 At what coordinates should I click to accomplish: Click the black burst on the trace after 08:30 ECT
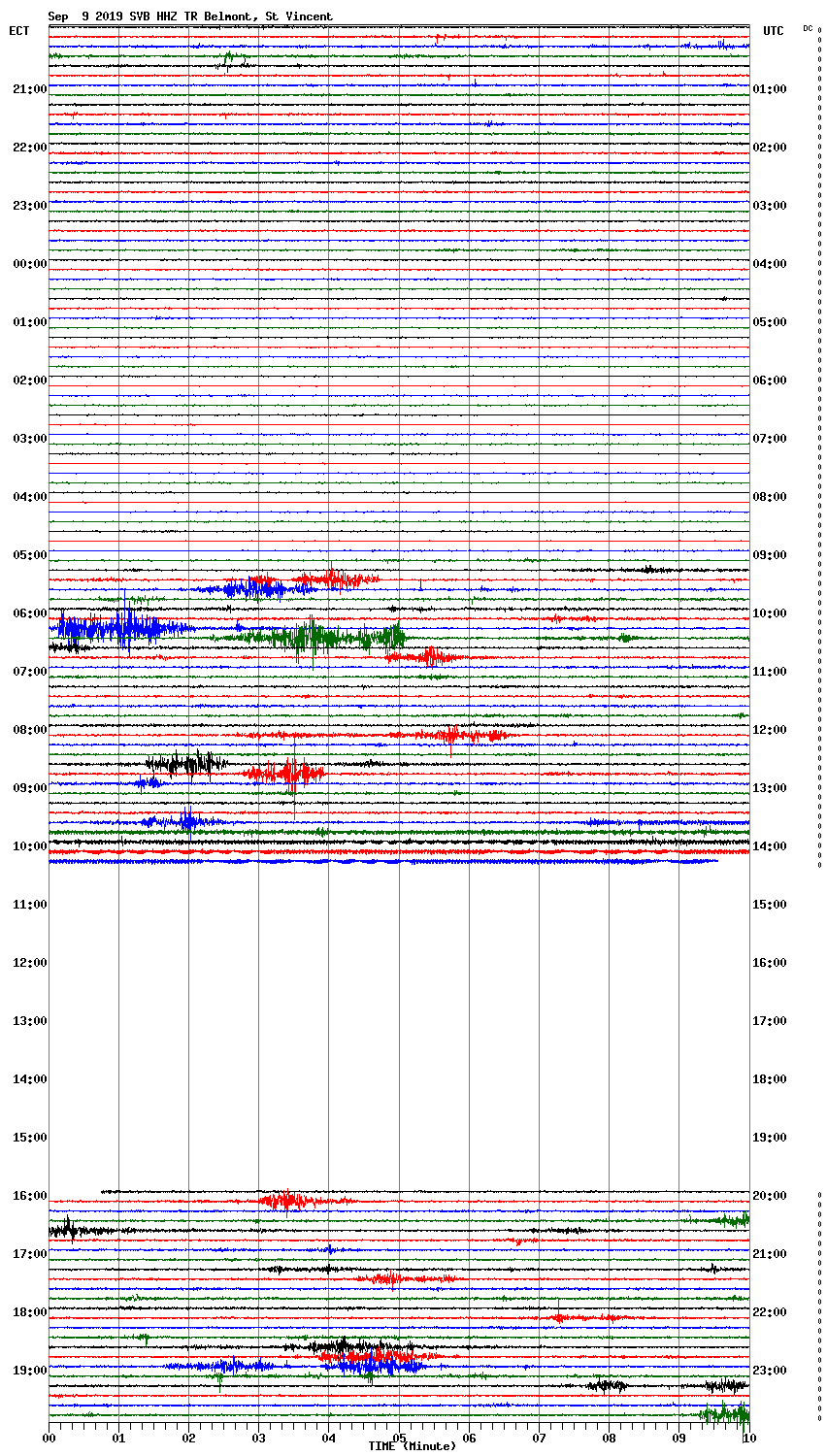click(187, 764)
